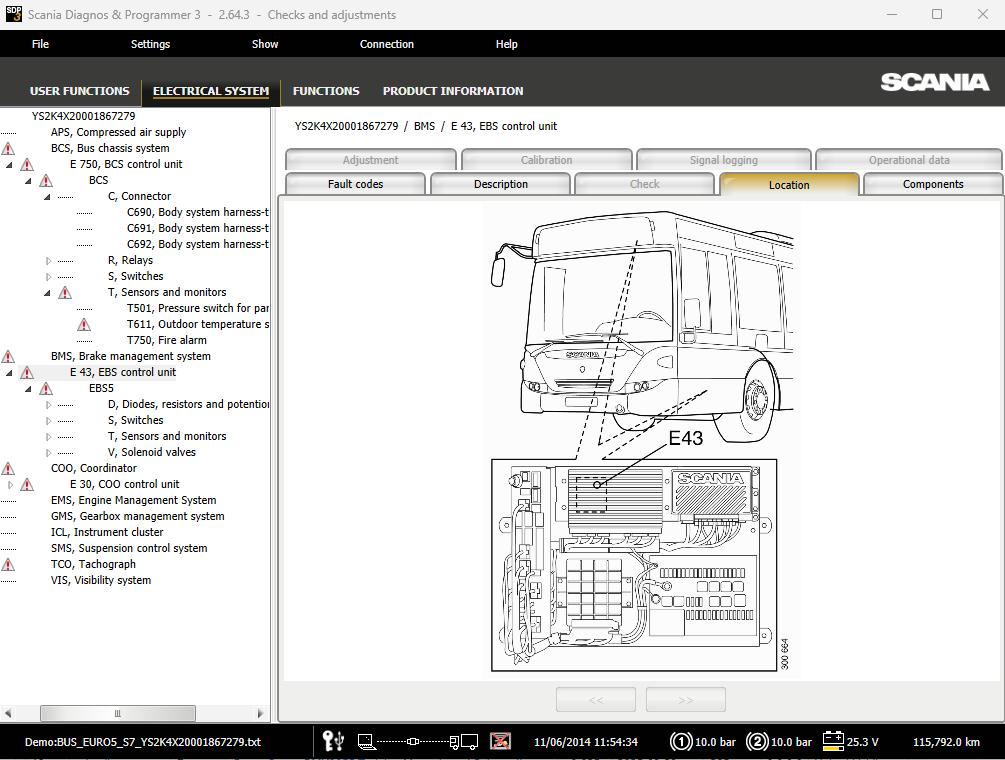Expand E 30, COO control unit node
Screen dimensions: 1005x760
point(10,485)
